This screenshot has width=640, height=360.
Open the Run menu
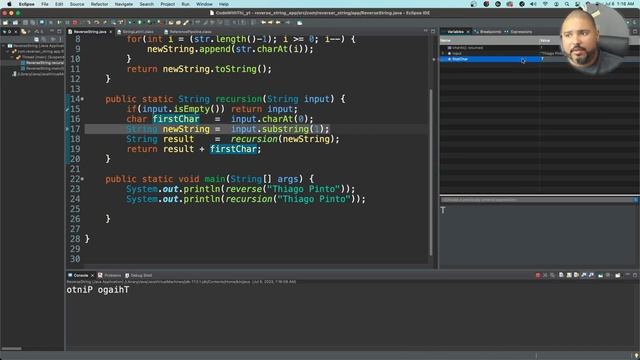coord(185,4)
